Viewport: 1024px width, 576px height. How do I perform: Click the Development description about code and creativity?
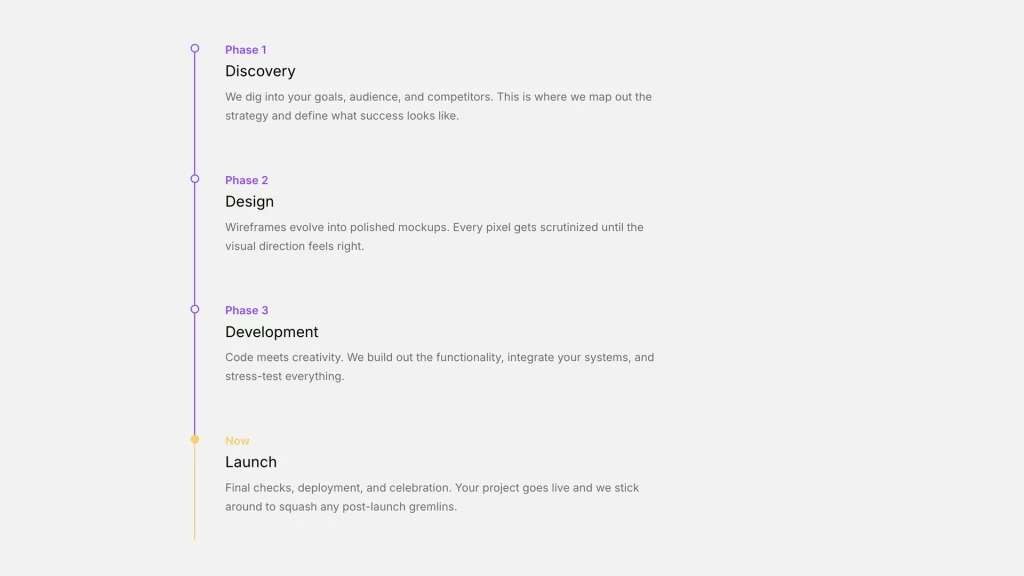tap(439, 366)
